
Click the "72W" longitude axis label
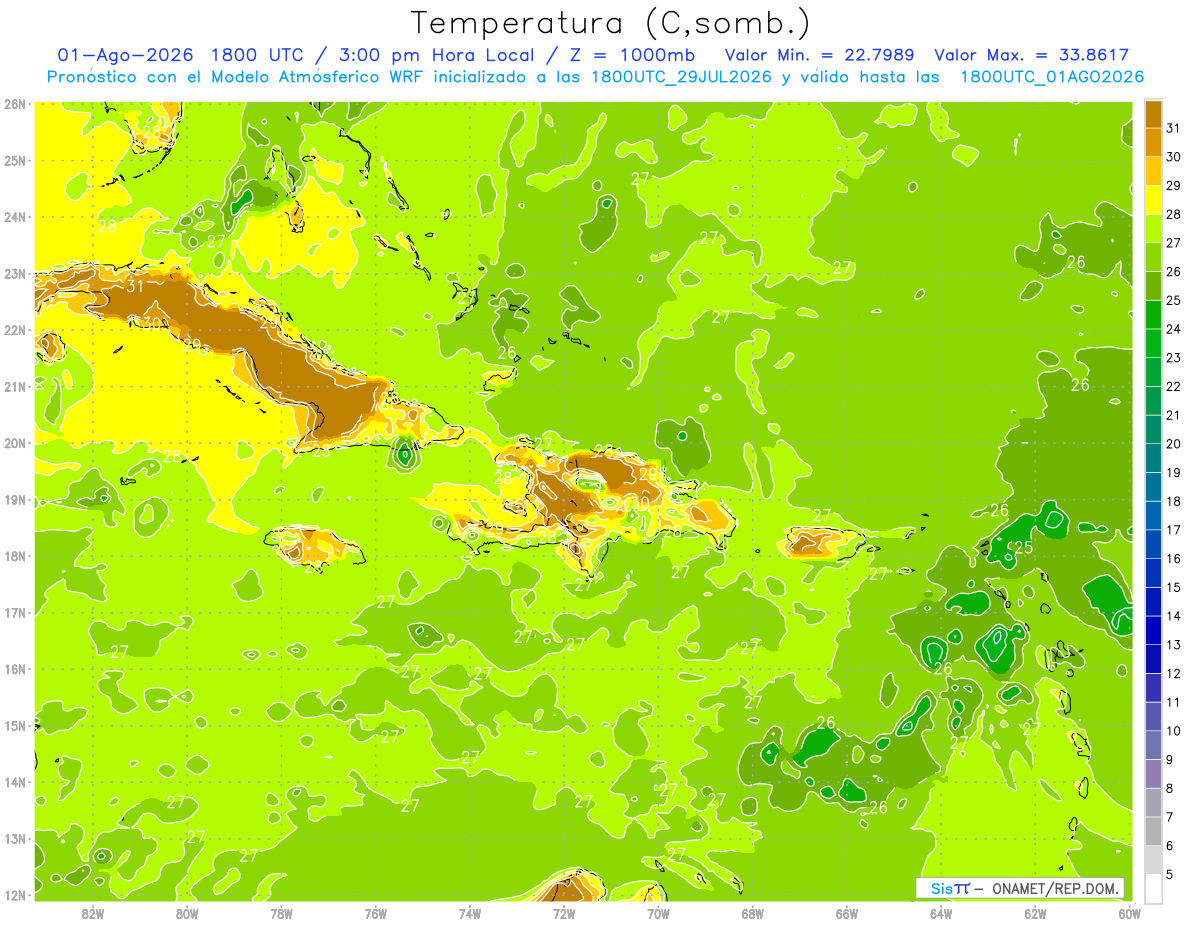564,914
